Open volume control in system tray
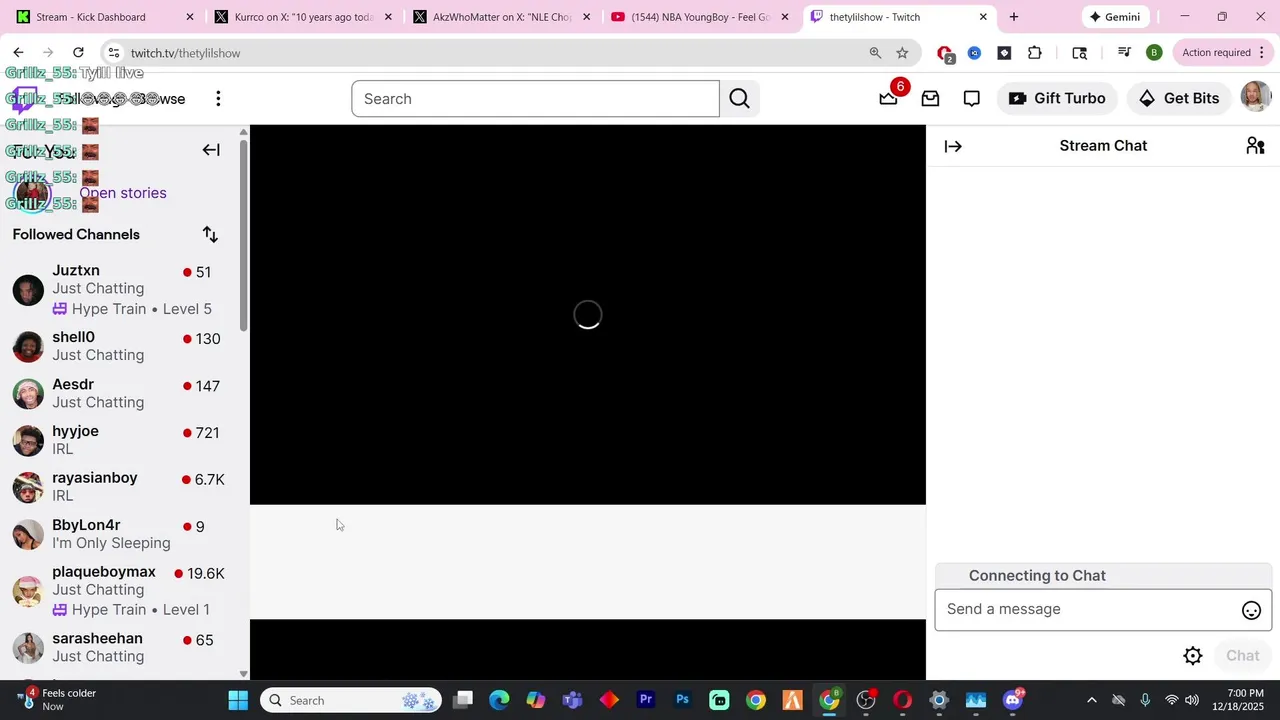 1191,700
